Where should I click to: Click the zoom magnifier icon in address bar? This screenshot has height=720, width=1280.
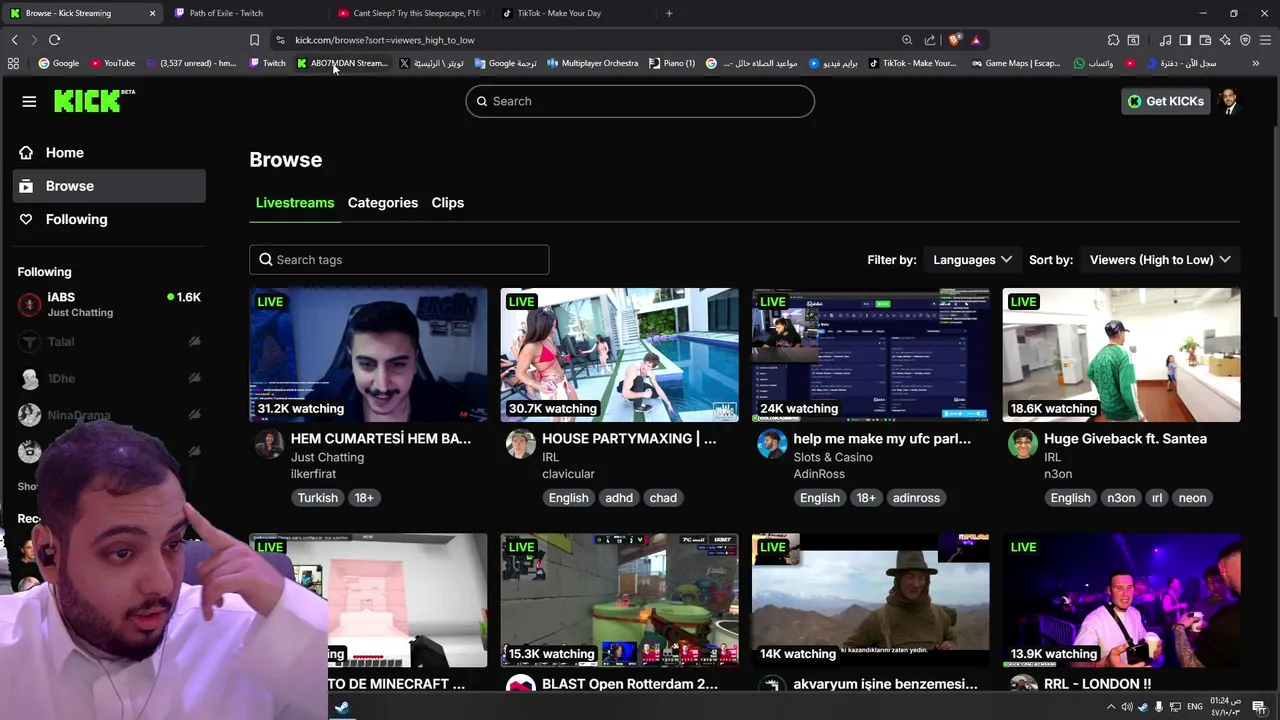(x=907, y=40)
